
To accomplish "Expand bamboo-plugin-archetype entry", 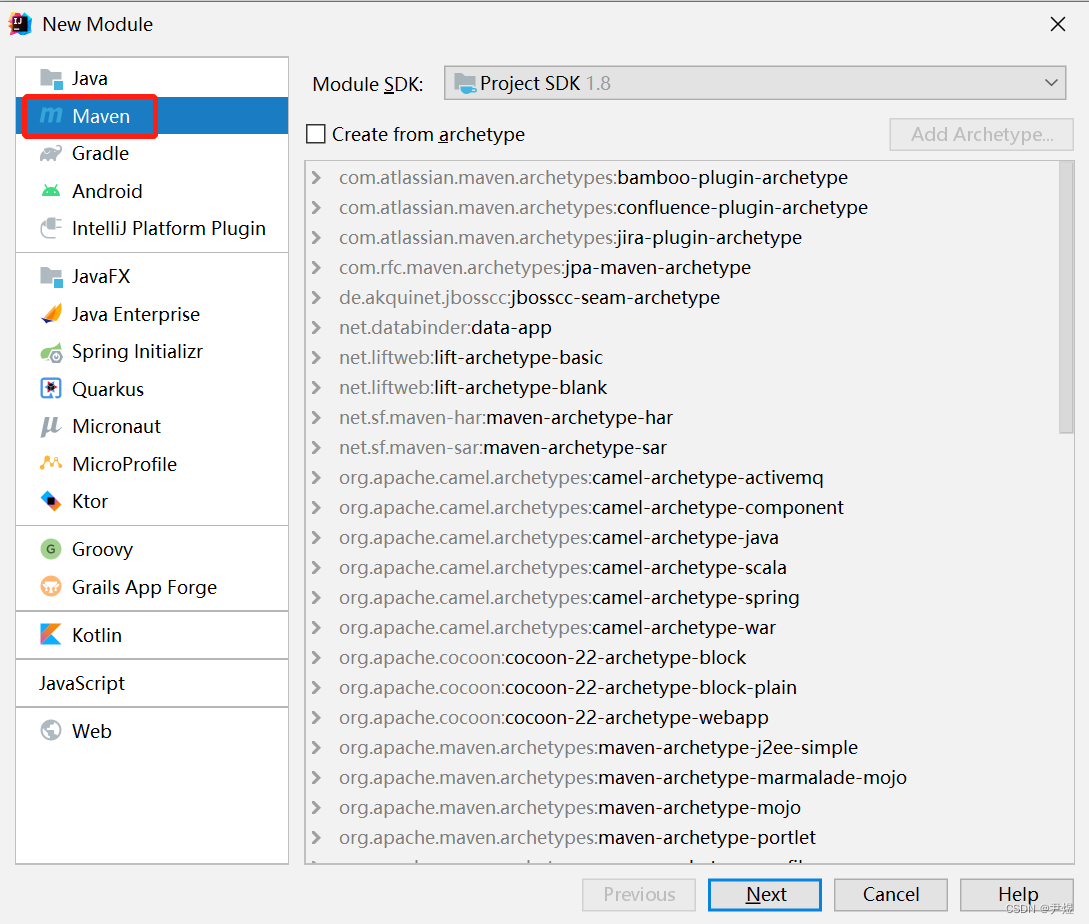I will click(317, 178).
